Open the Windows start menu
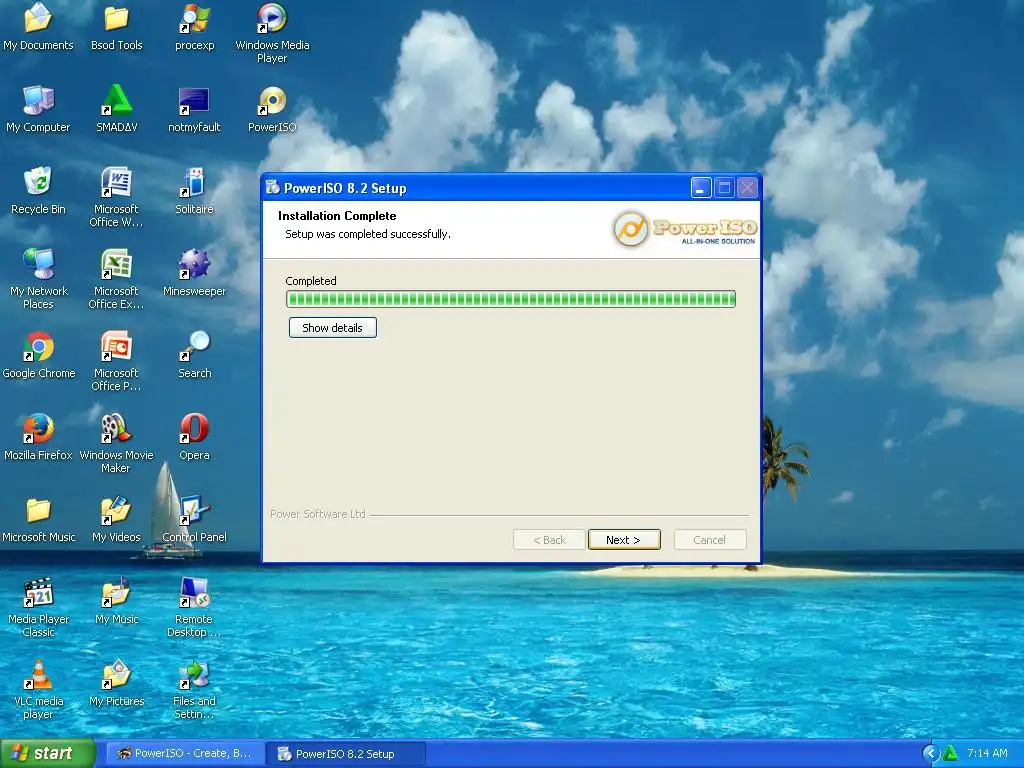This screenshot has height=768, width=1024. (48, 753)
